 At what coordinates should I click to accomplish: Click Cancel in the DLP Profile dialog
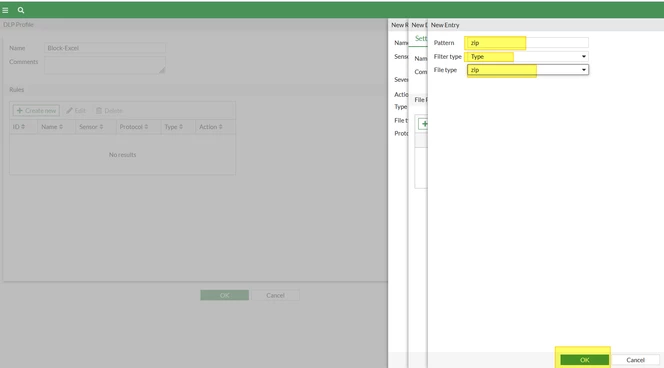[x=275, y=295]
